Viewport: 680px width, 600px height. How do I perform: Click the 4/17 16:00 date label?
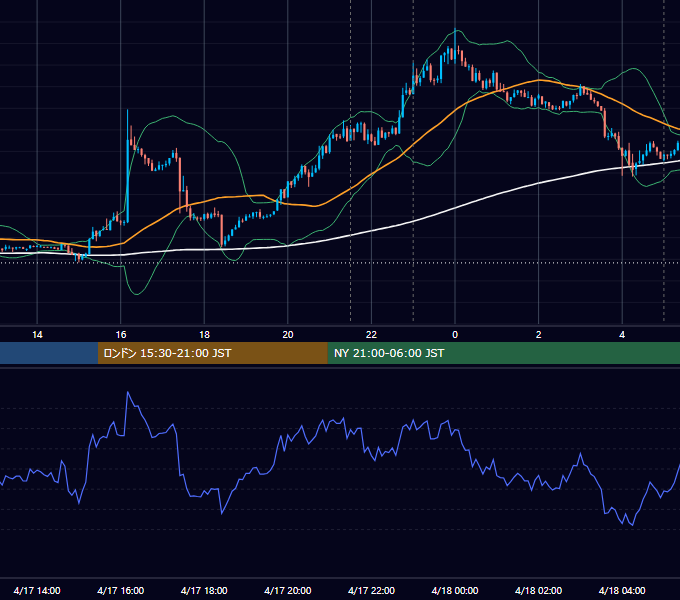(x=121, y=590)
